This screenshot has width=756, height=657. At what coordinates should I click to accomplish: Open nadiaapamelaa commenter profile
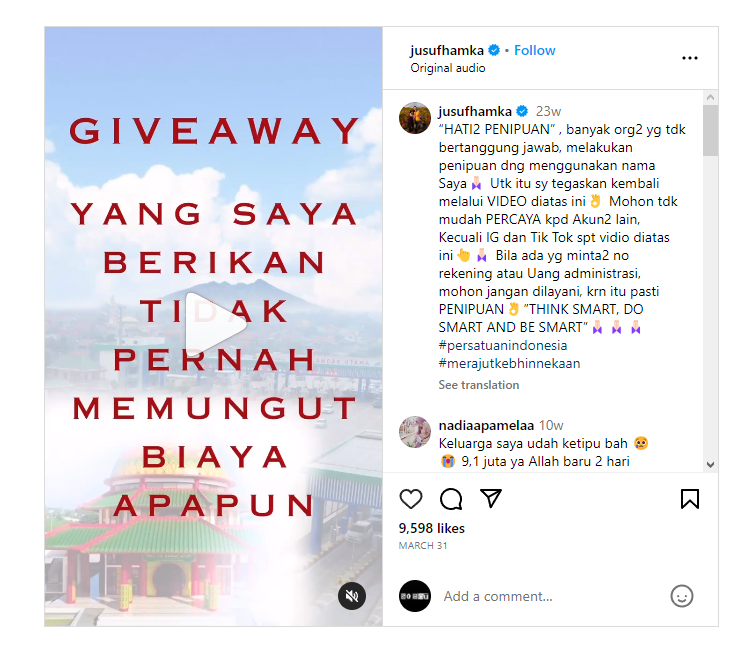tap(486, 425)
